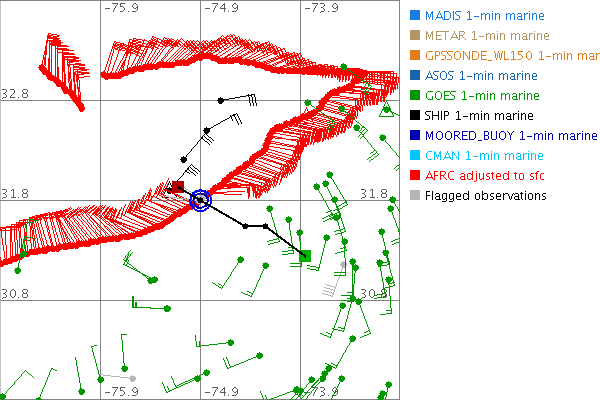The height and width of the screenshot is (400, 600).
Task: Click the MADIS 1-min marine color swatch
Action: (x=415, y=17)
